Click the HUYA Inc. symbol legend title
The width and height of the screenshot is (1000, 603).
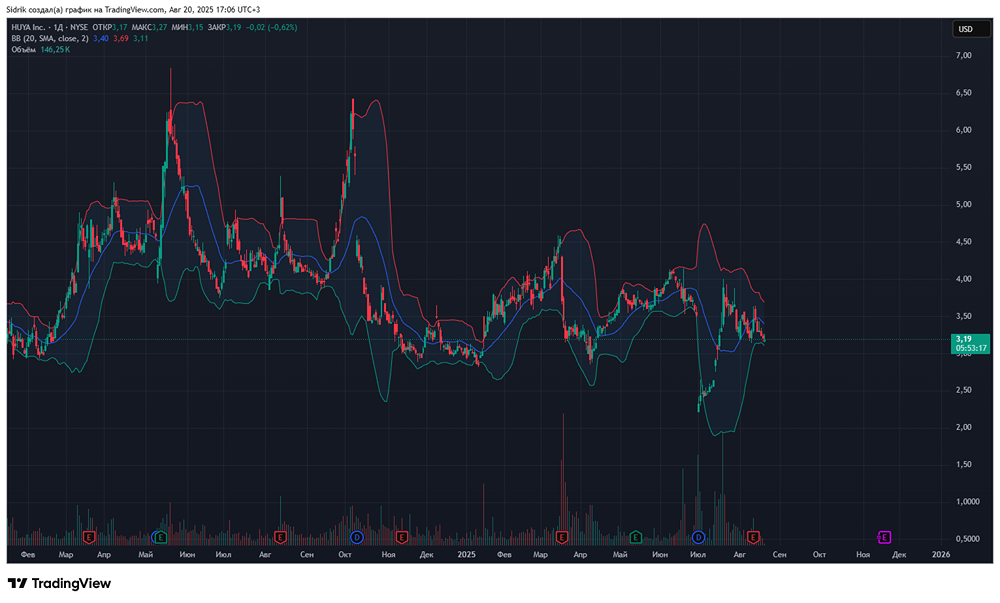coord(32,27)
